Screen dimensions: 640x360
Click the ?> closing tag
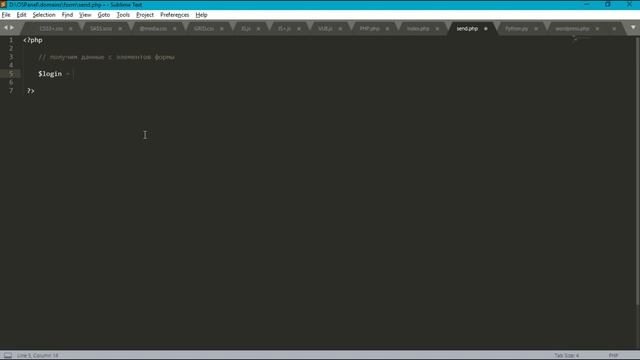tap(31, 91)
